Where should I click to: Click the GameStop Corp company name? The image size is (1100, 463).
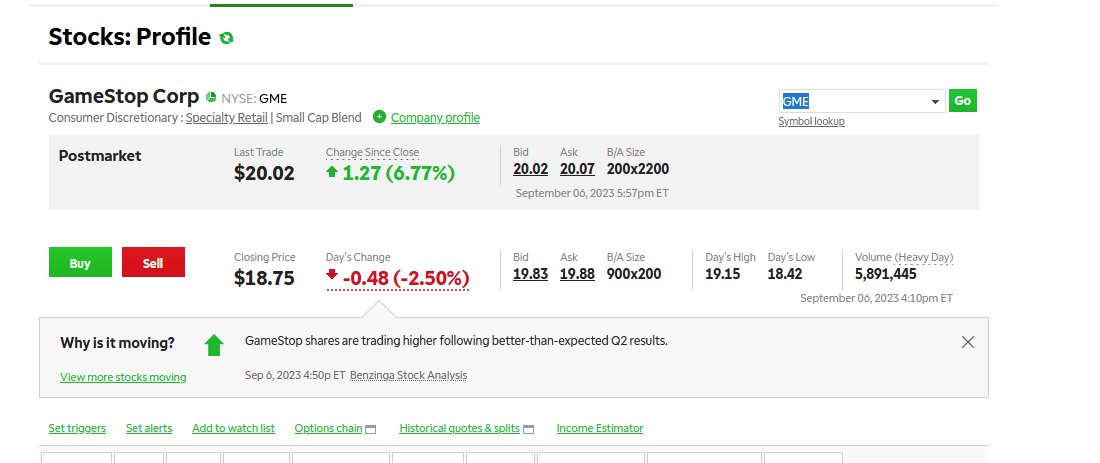pos(124,97)
